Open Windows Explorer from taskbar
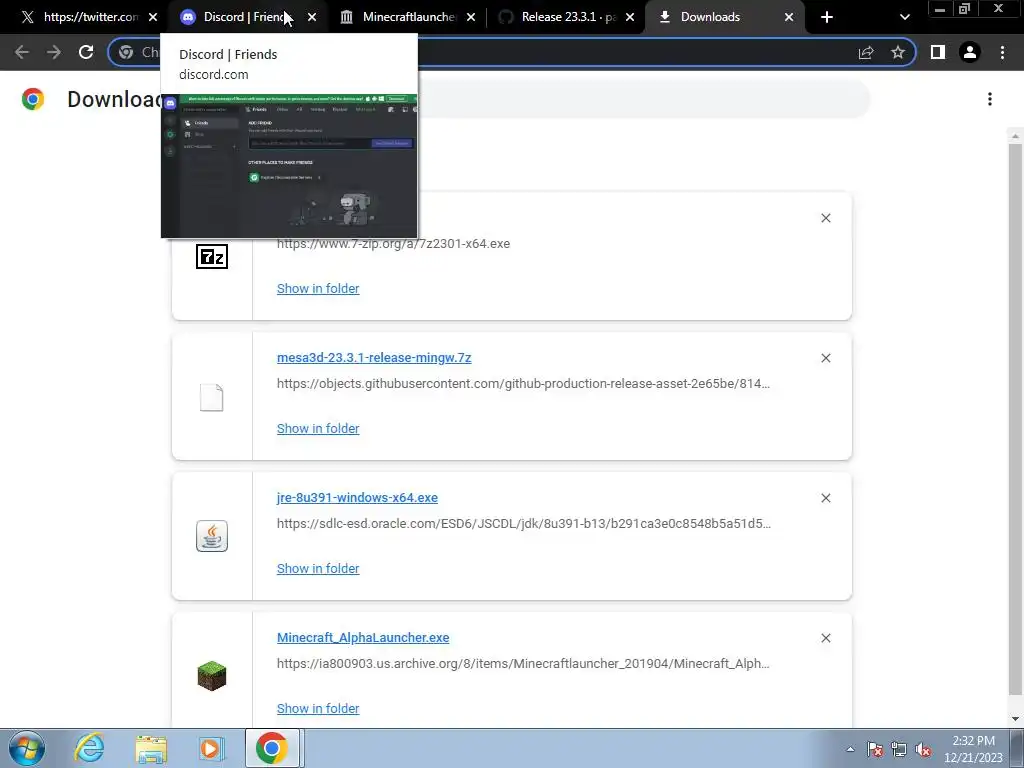The image size is (1024, 768). tap(151, 748)
